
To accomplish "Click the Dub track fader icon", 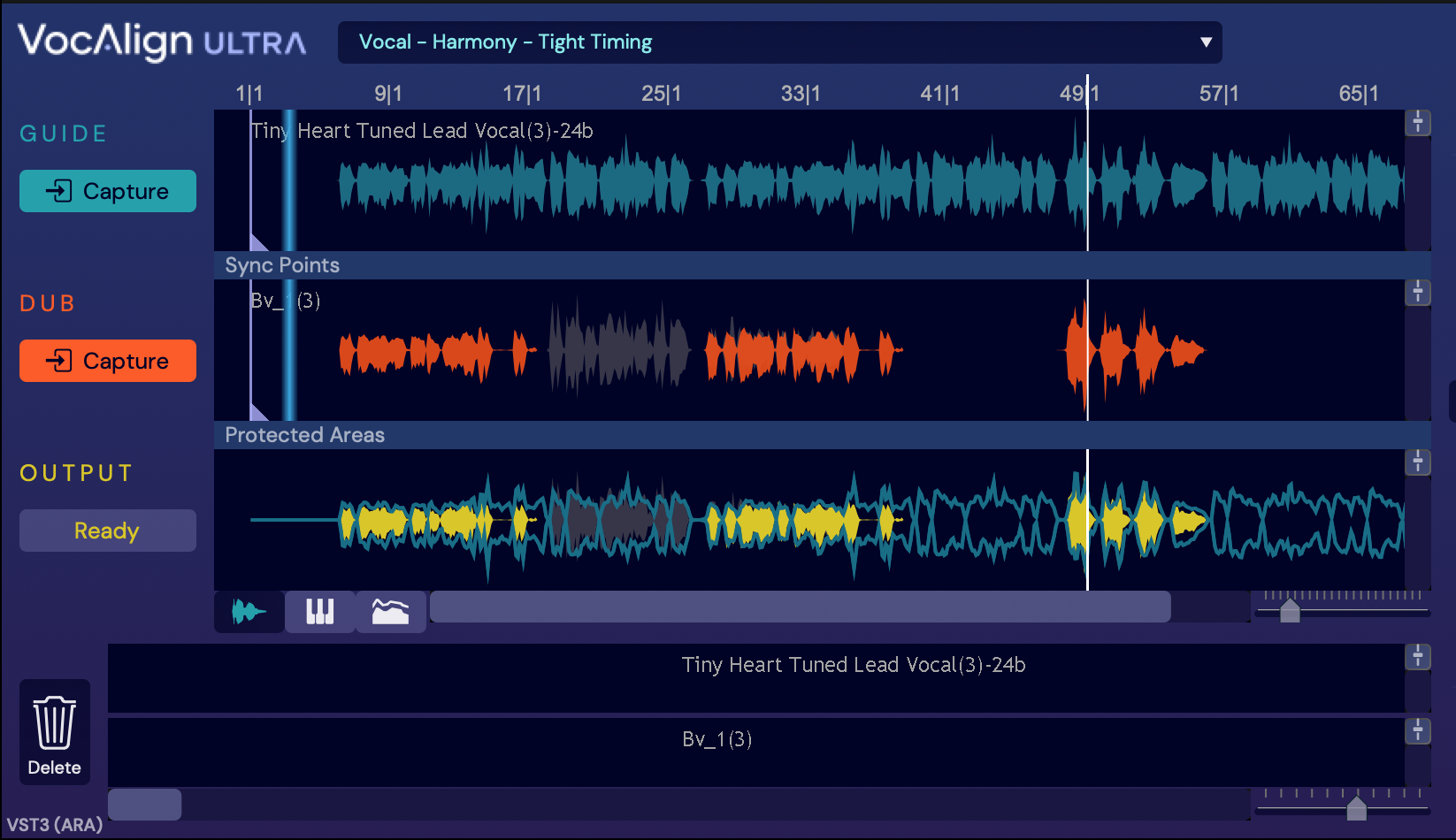I will [x=1418, y=292].
